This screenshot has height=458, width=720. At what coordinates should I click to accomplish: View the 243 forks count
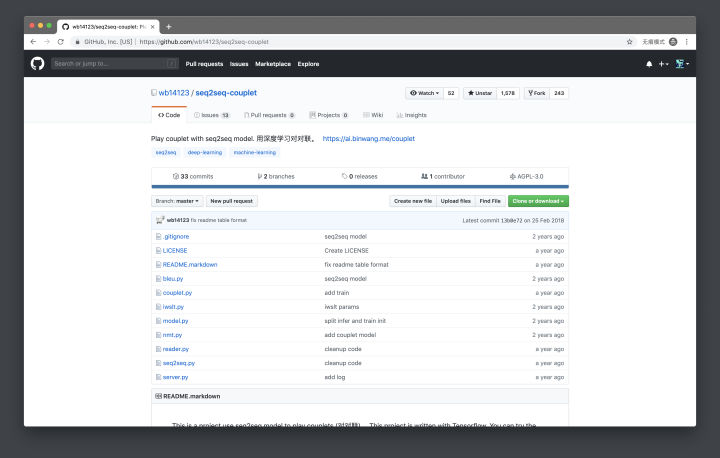559,93
